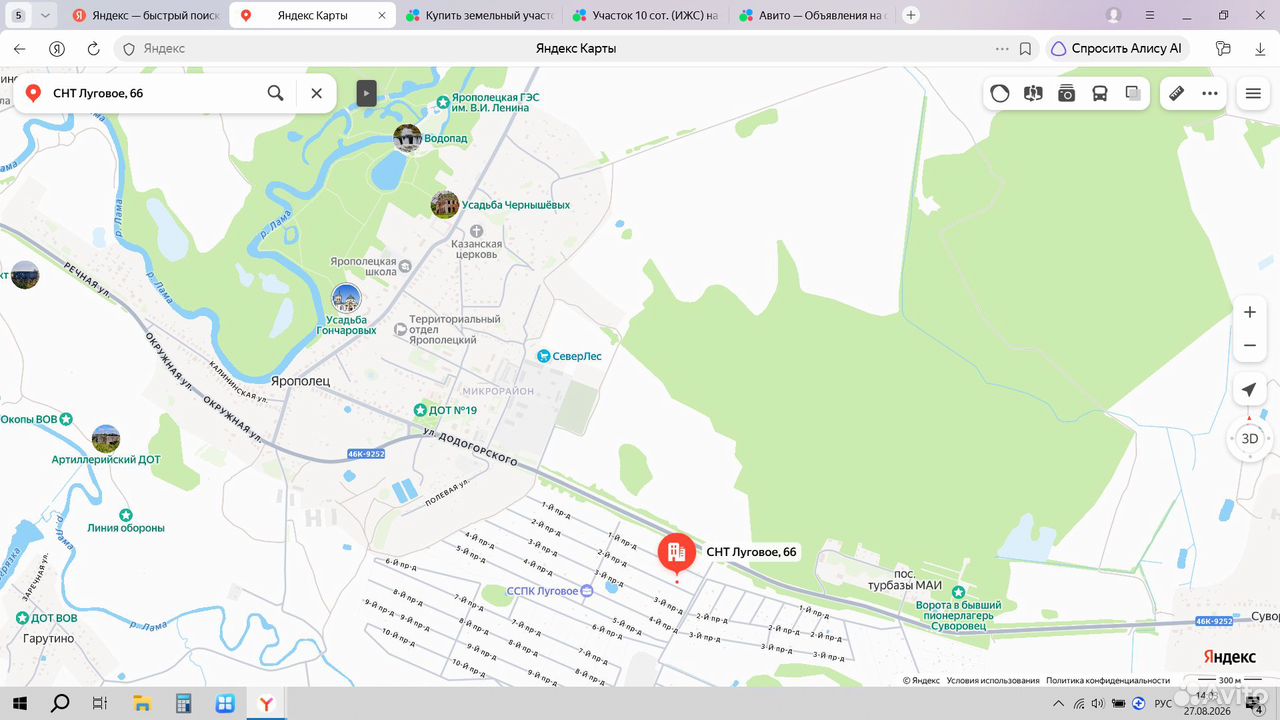Screen dimensions: 1280x720
Task: Click the © Яндекс copyright link
Action: click(921, 680)
